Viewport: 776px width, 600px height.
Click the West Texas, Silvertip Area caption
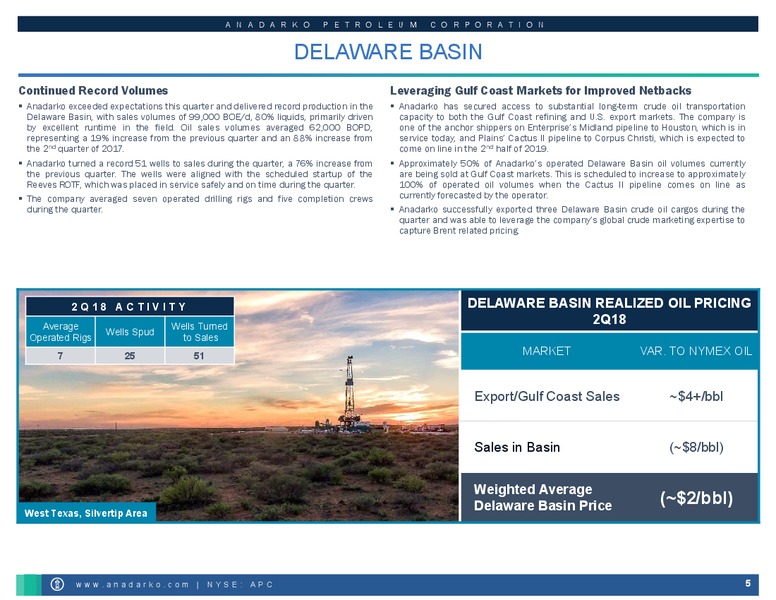click(x=86, y=513)
